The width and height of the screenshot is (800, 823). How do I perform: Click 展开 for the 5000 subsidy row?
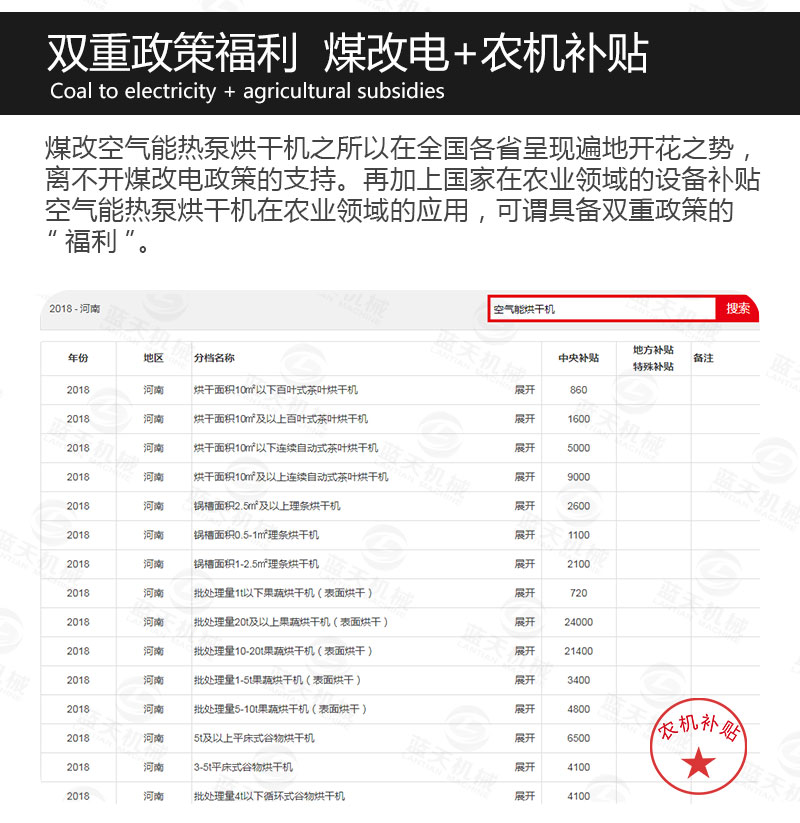(525, 448)
